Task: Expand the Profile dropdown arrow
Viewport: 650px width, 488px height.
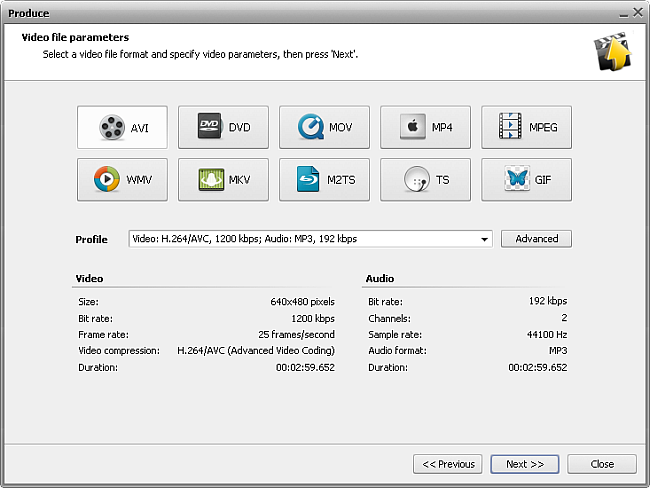Action: pos(484,239)
